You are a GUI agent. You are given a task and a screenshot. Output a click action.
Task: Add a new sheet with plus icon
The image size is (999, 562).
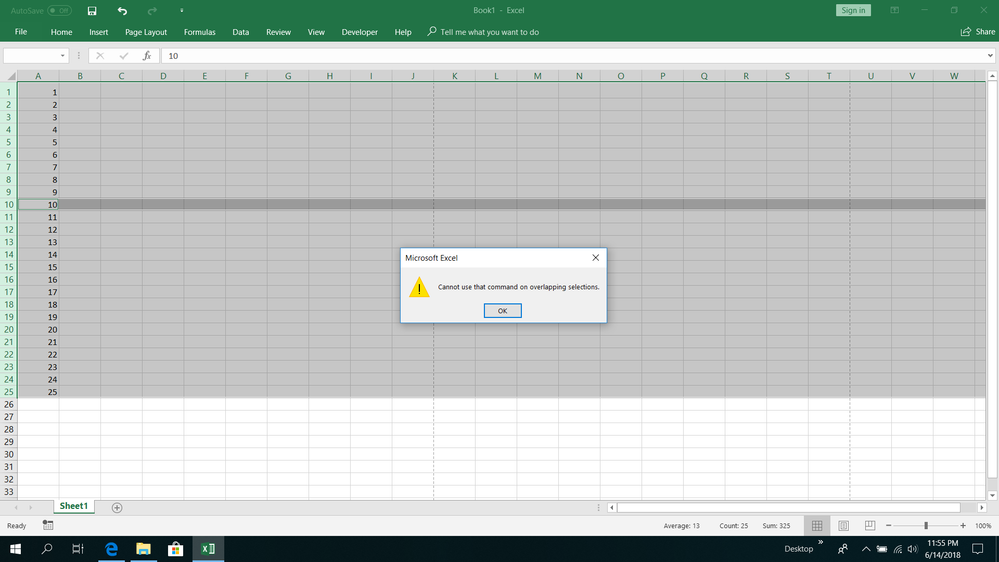pyautogui.click(x=117, y=507)
